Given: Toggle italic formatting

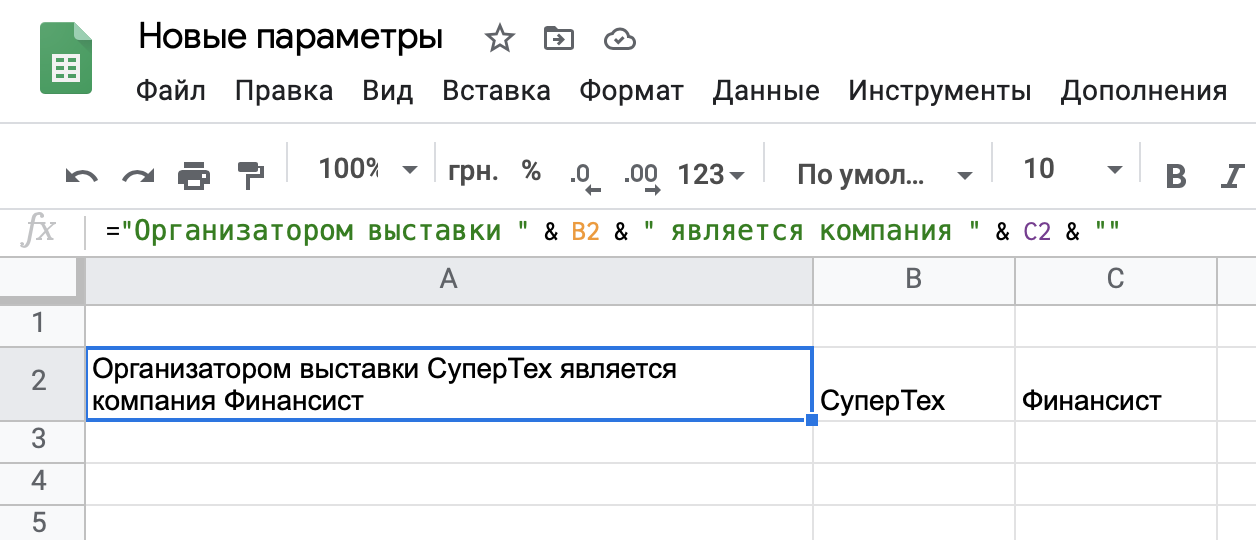Looking at the screenshot, I should (x=1232, y=177).
